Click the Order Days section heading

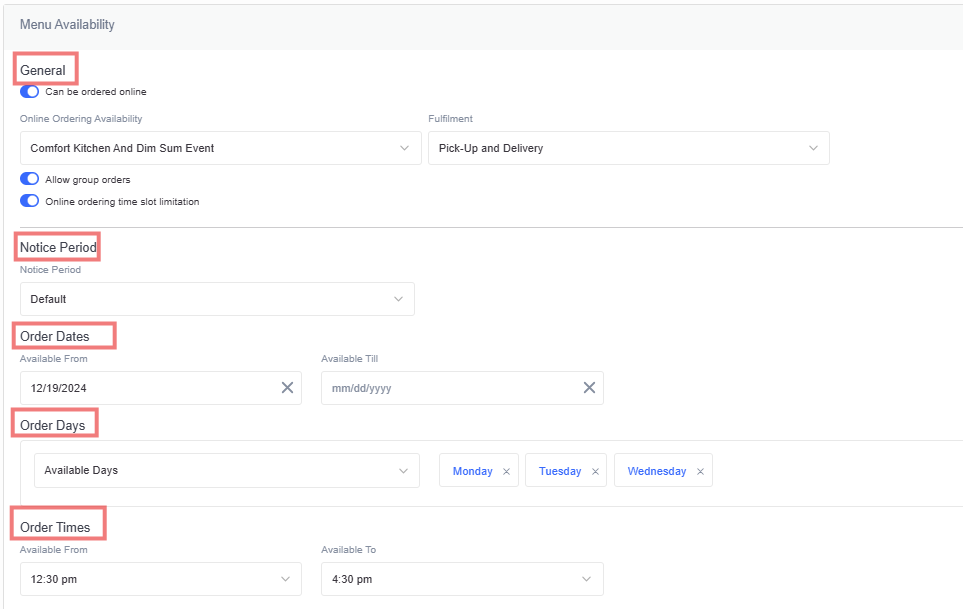pyautogui.click(x=53, y=425)
